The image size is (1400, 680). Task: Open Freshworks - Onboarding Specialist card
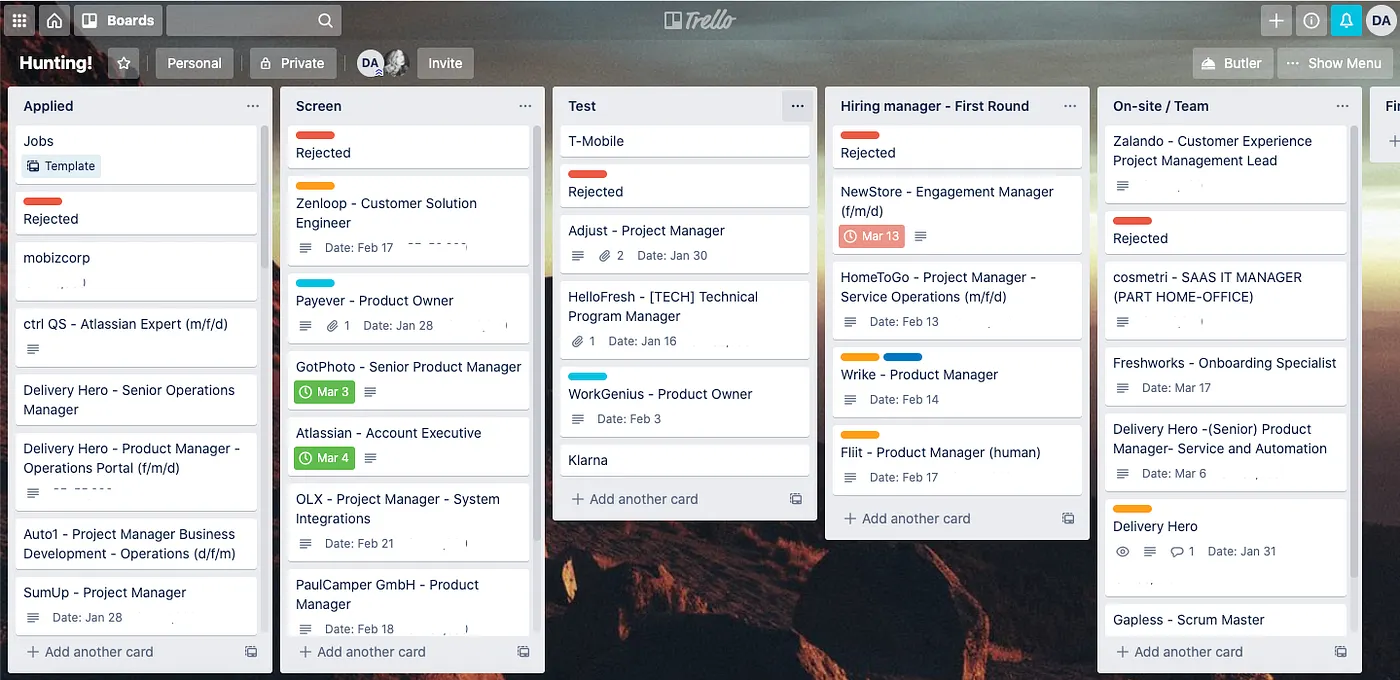tap(1226, 375)
